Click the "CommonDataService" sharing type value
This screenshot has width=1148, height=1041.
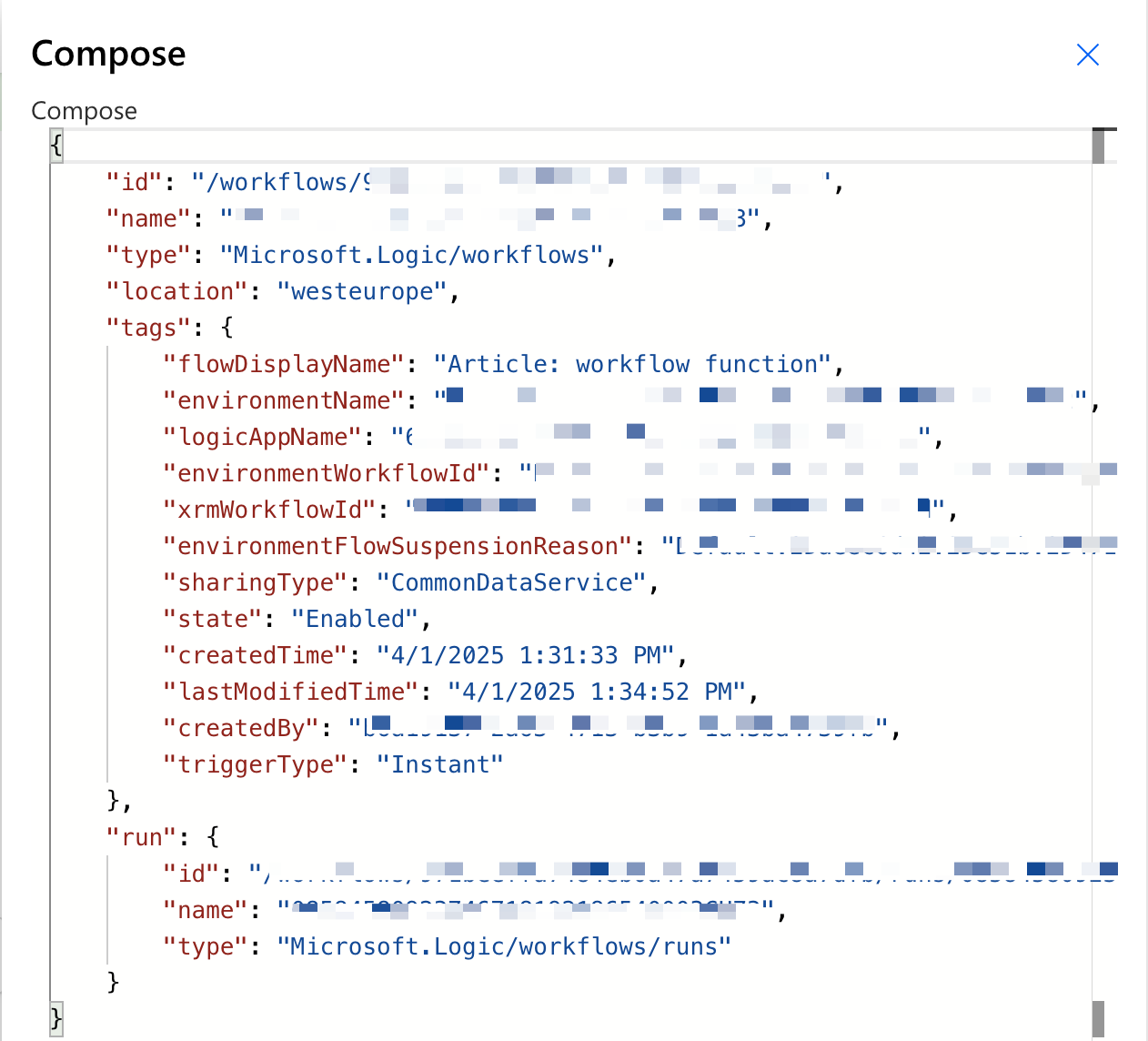tap(511, 582)
